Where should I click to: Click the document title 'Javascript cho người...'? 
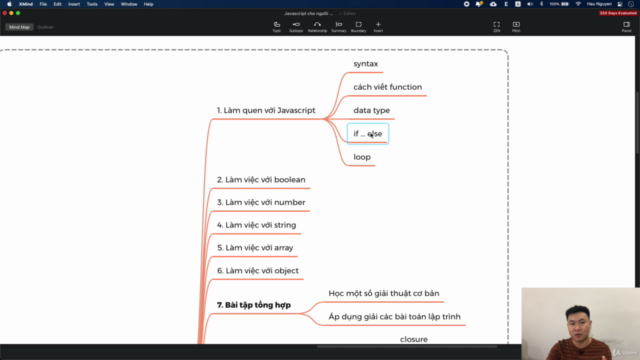click(309, 13)
